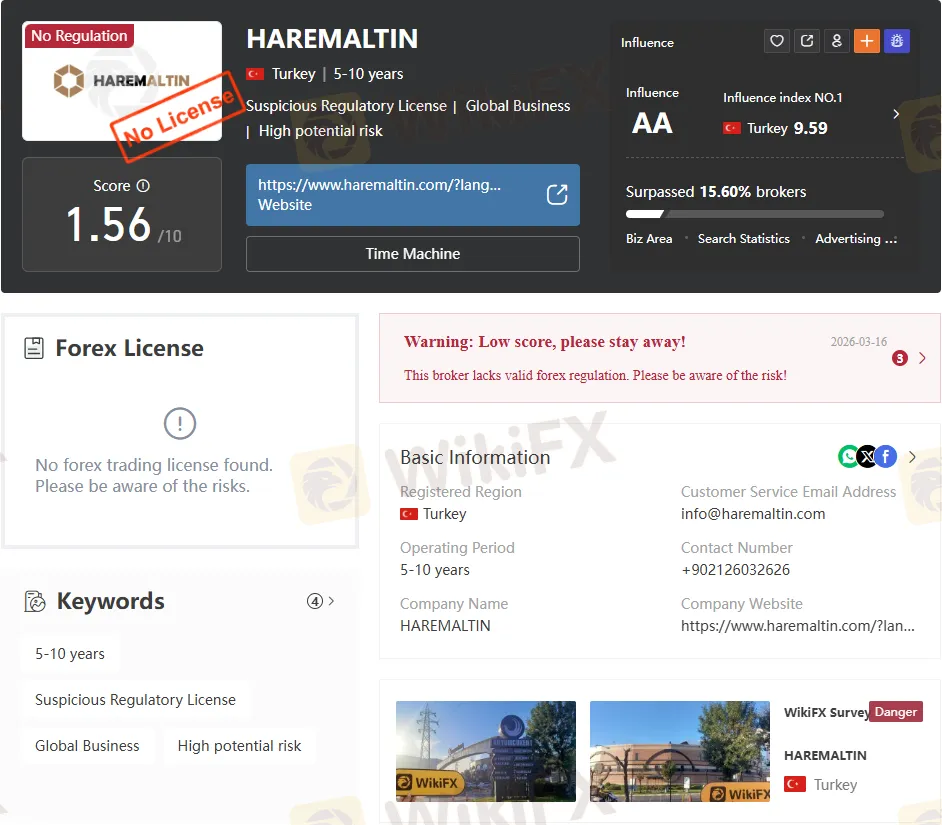Click the No Regulation red label
942x825 pixels.
79,35
